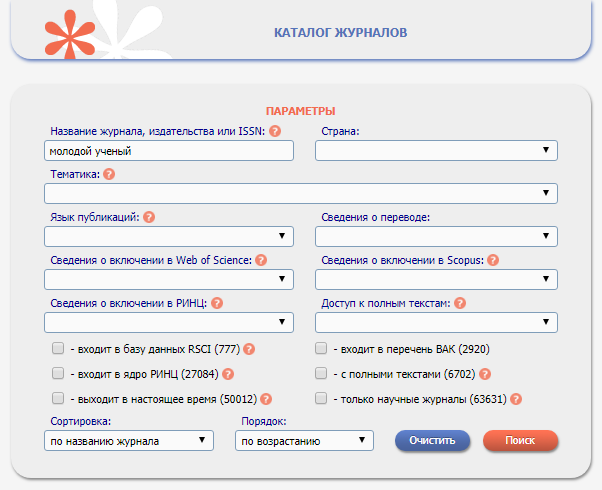
Task: Enable the RSCI database checkbox
Action: point(57,349)
